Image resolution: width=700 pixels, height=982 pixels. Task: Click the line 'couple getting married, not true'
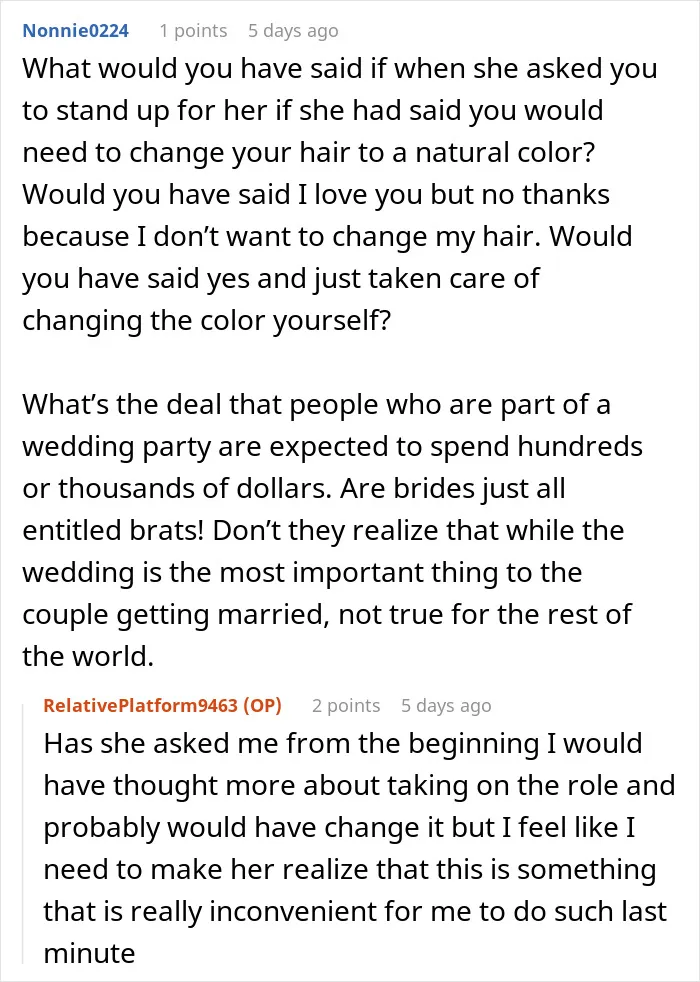point(327,614)
